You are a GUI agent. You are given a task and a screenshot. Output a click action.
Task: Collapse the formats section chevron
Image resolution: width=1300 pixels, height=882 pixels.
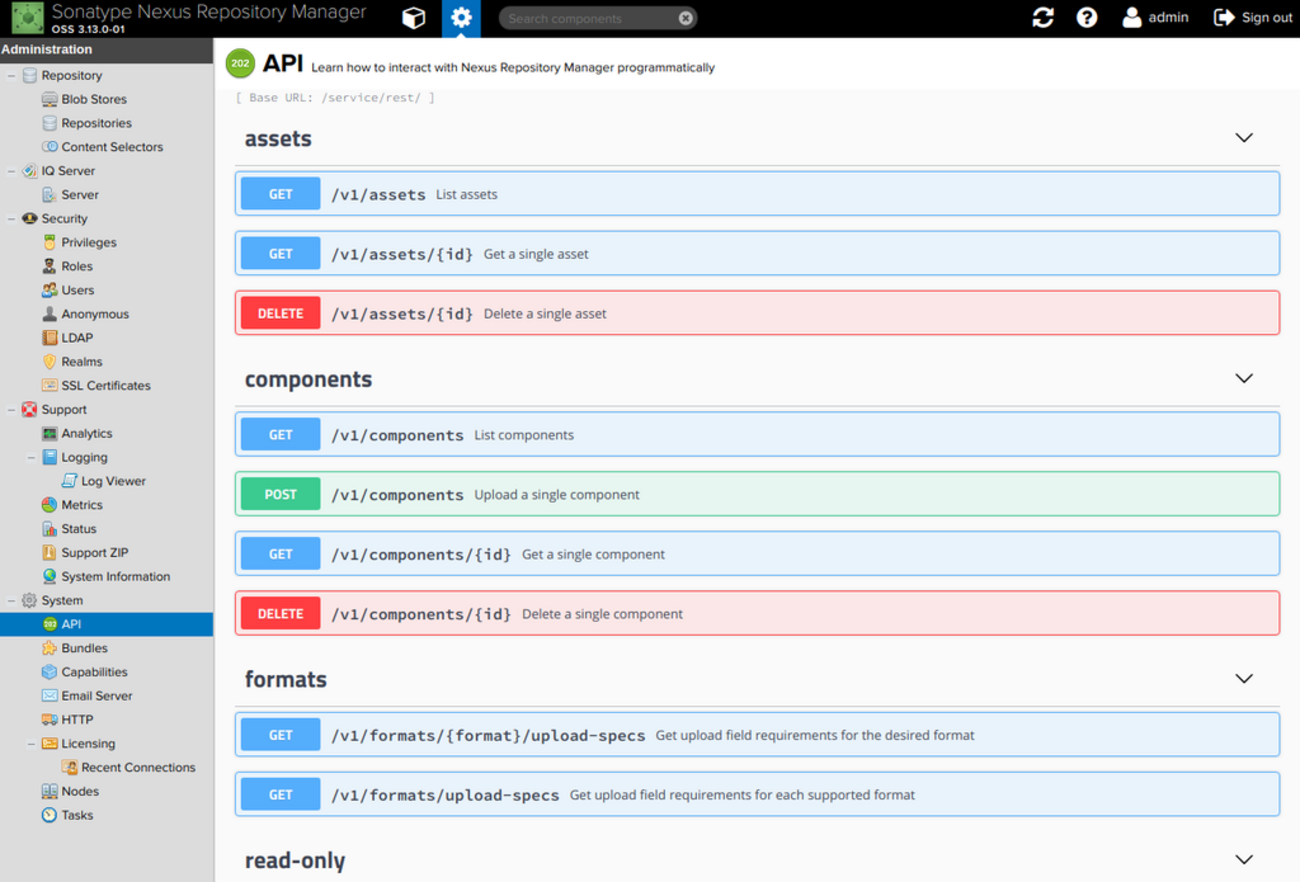[x=1243, y=679]
